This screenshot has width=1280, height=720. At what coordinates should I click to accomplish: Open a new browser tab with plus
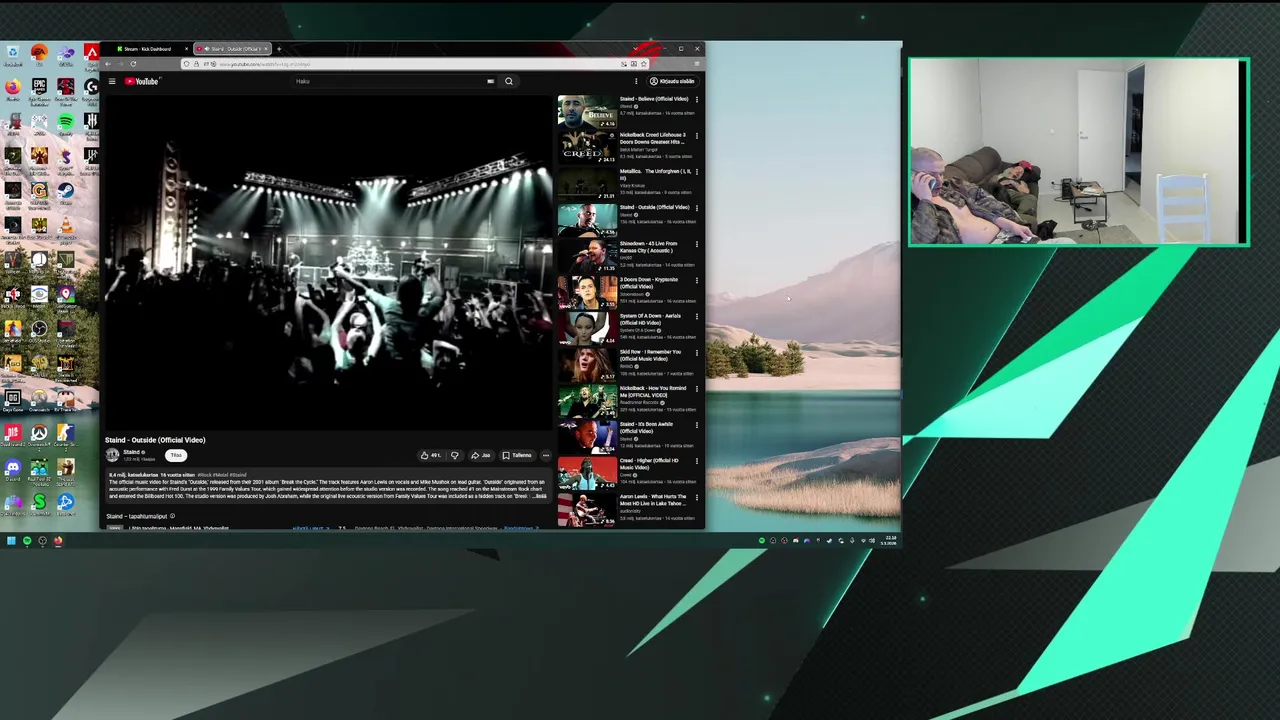click(x=279, y=49)
